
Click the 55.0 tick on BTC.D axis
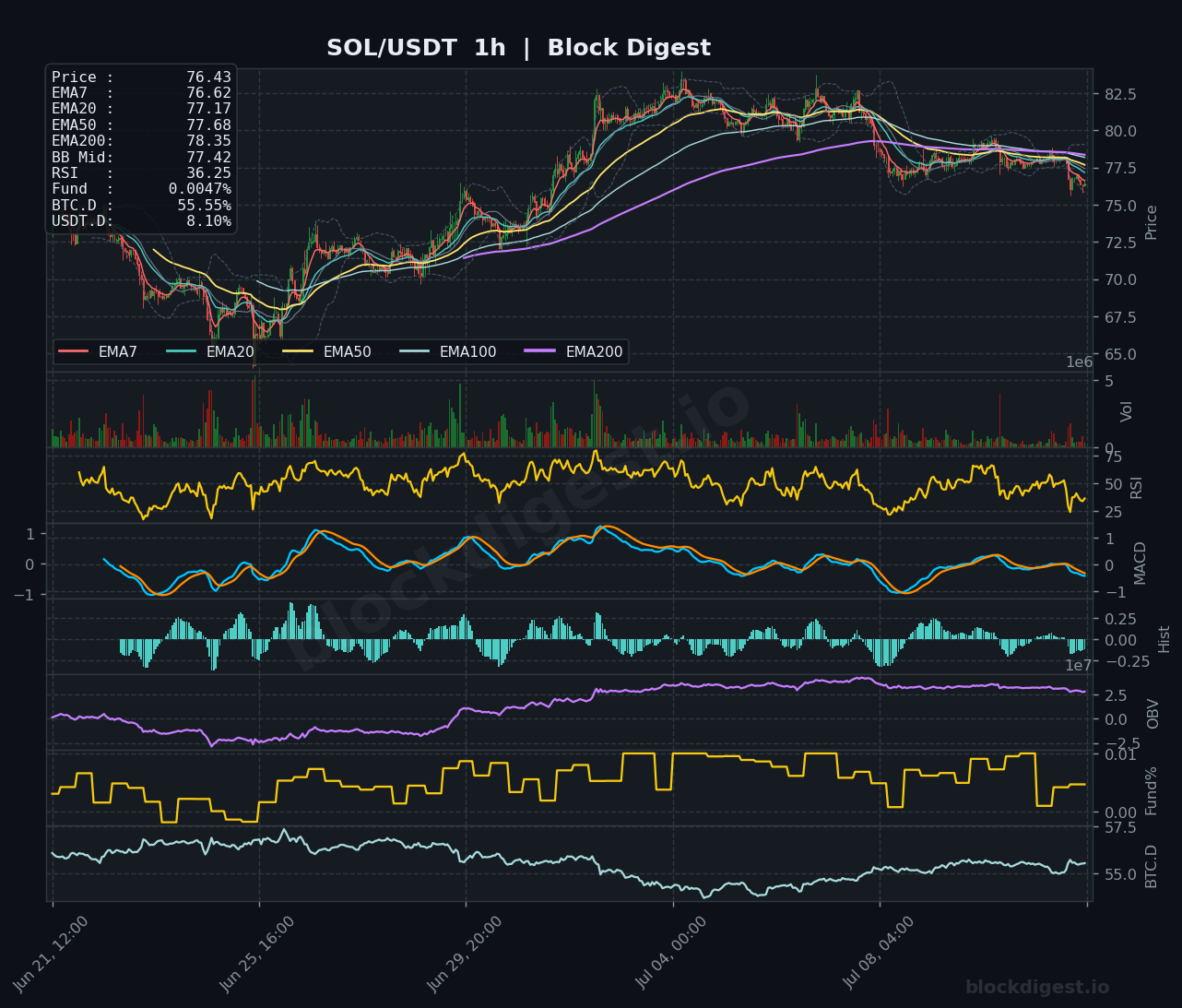[1120, 874]
